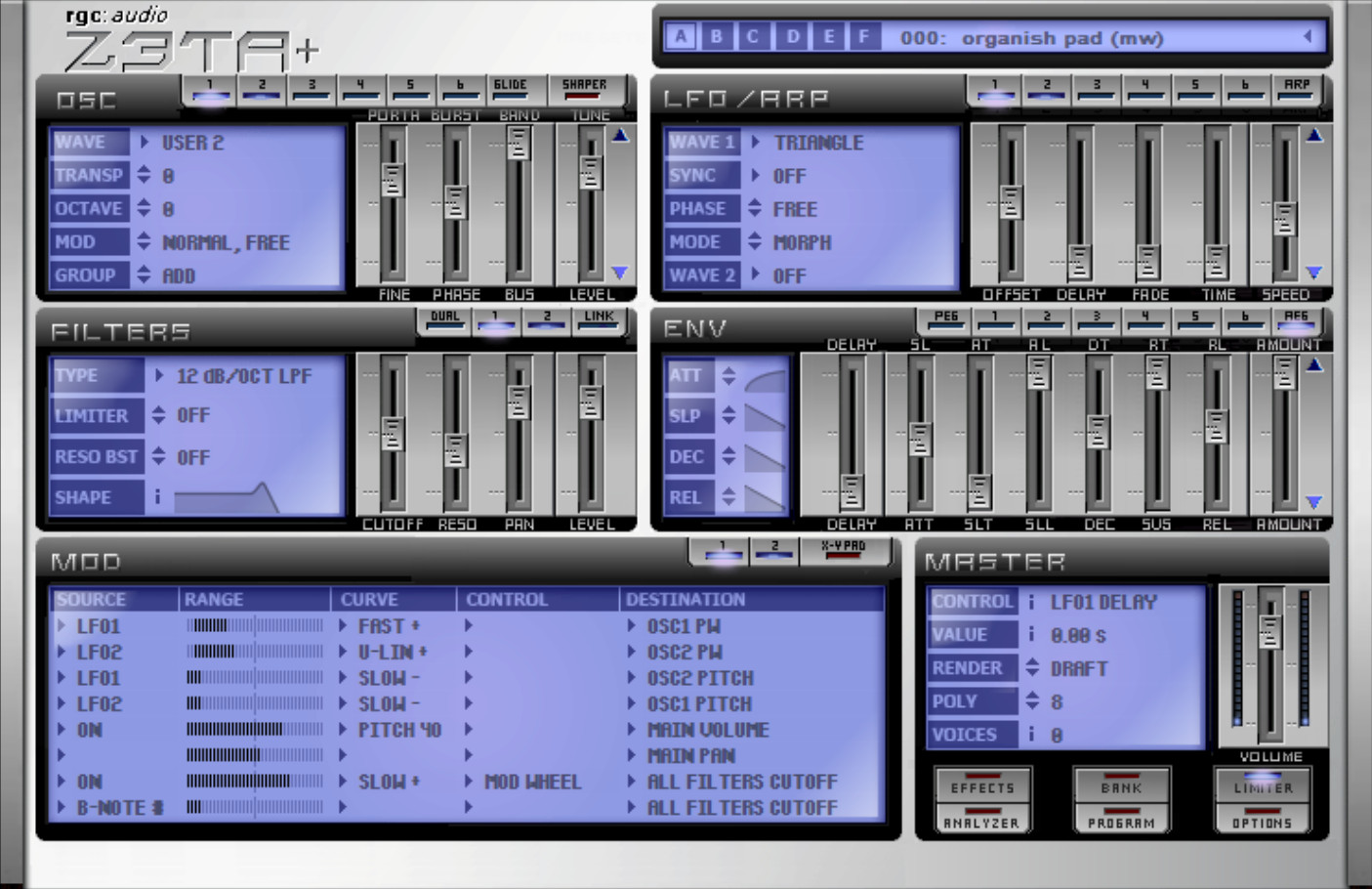Viewport: 1372px width, 889px height.
Task: Toggle filter DUAL mode
Action: [445, 321]
